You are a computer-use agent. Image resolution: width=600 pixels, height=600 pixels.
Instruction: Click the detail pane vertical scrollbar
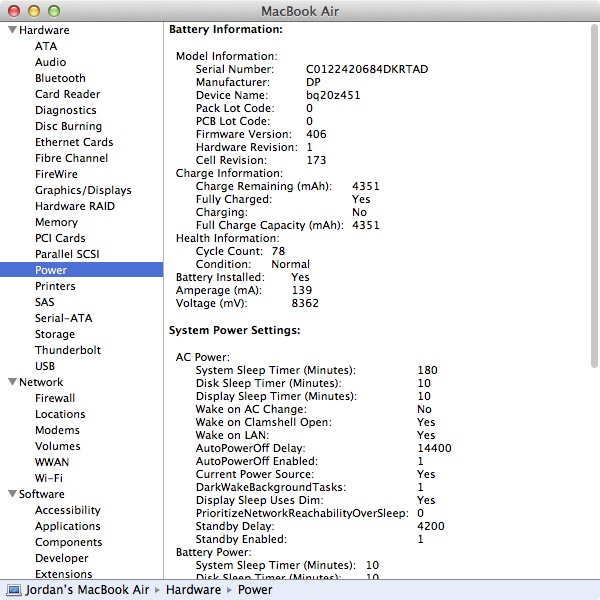pos(594,195)
